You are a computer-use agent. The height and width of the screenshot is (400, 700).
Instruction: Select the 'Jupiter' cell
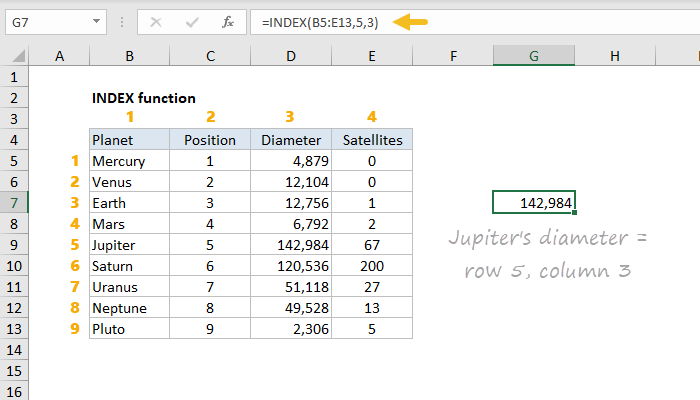point(129,245)
